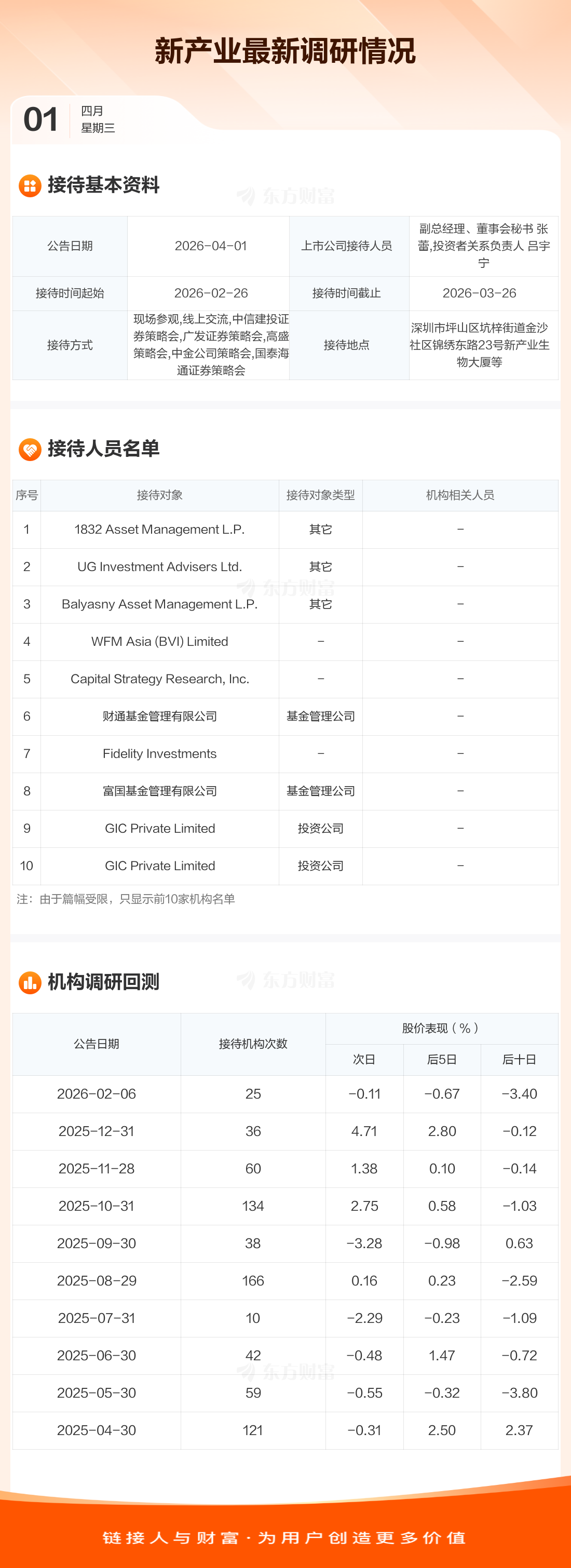The image size is (571, 1568).
Task: Click the 后十日 column header
Action: 519,1060
